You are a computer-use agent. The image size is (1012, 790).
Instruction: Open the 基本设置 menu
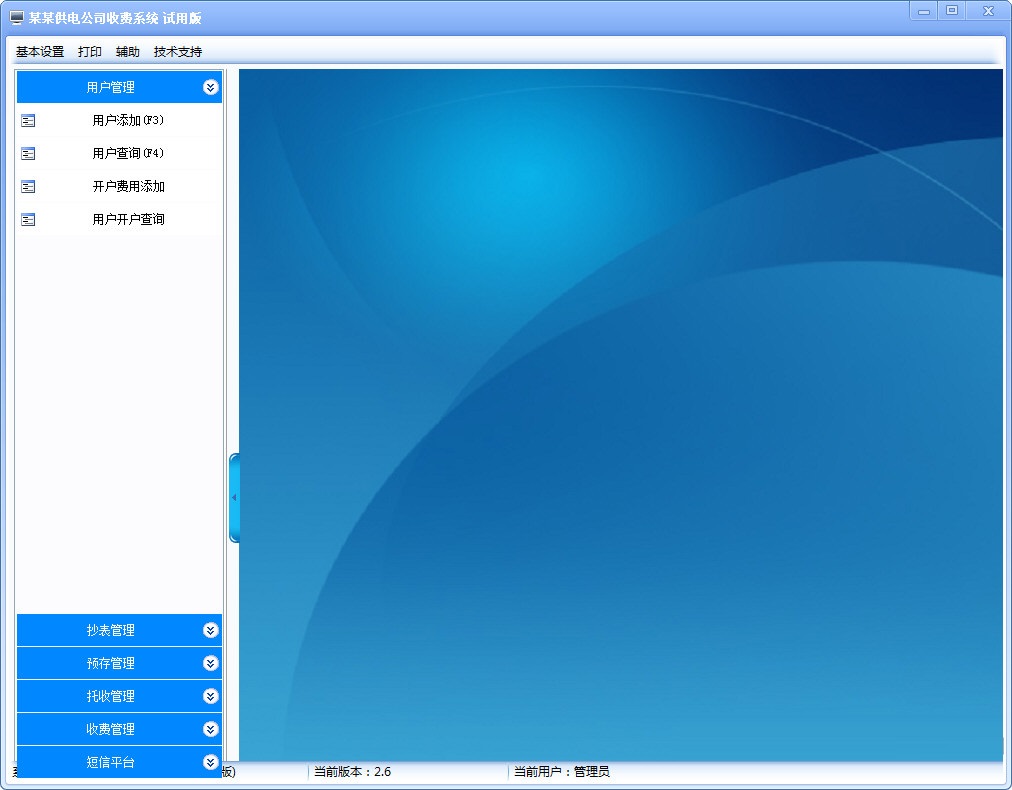40,52
